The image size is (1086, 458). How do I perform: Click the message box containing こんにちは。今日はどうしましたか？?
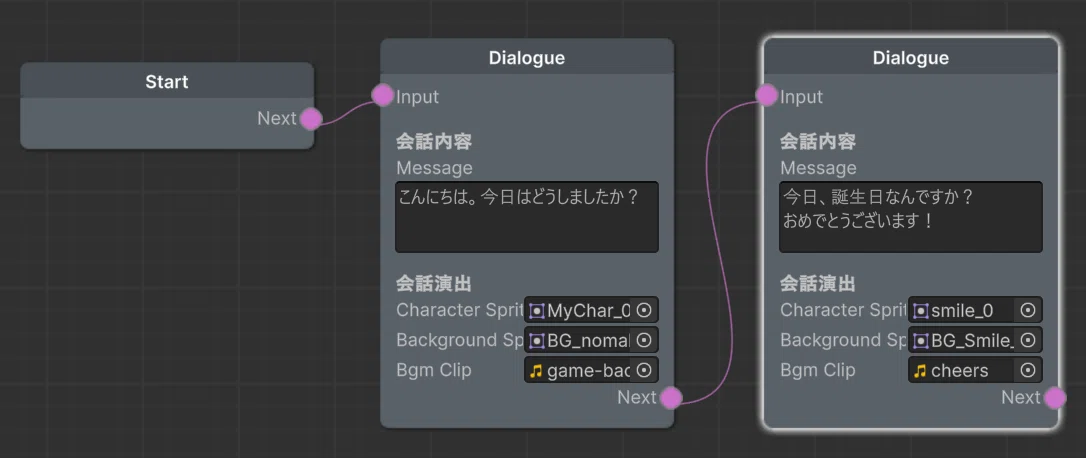coord(527,217)
